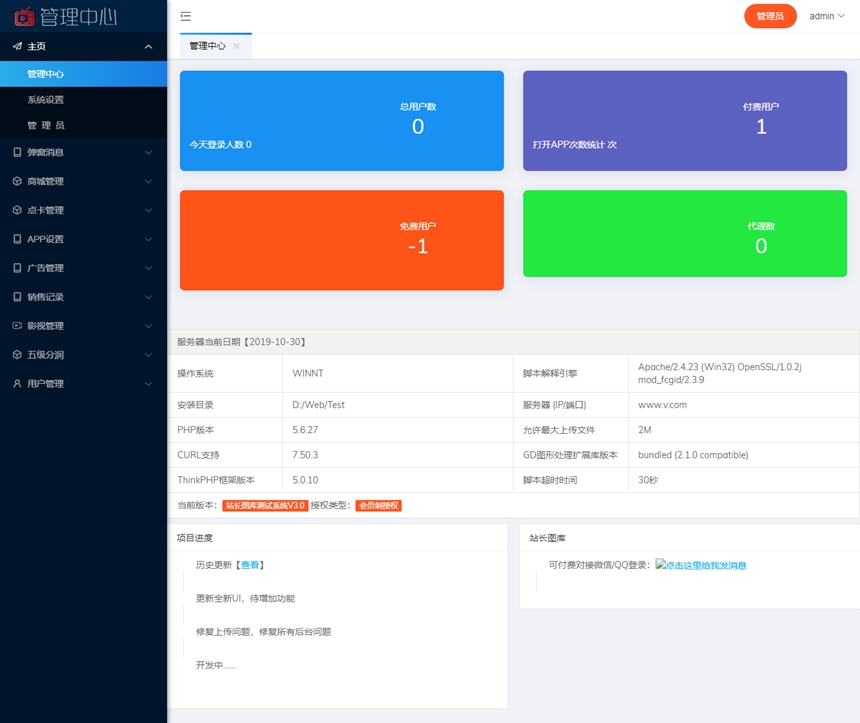The height and width of the screenshot is (723, 860).
Task: Open the 查看 history update link
Action: (250, 565)
